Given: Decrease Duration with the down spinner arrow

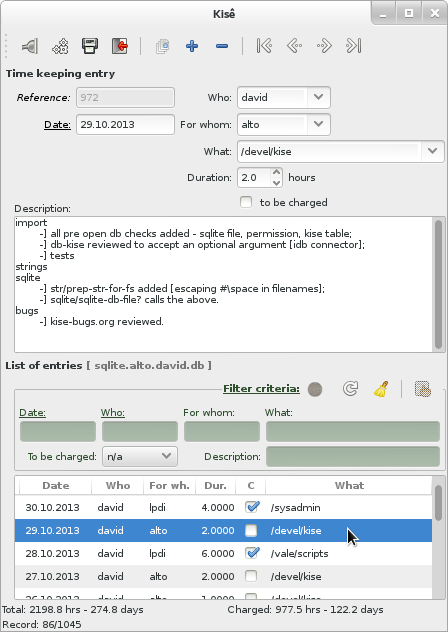Looking at the screenshot, I should (276, 183).
